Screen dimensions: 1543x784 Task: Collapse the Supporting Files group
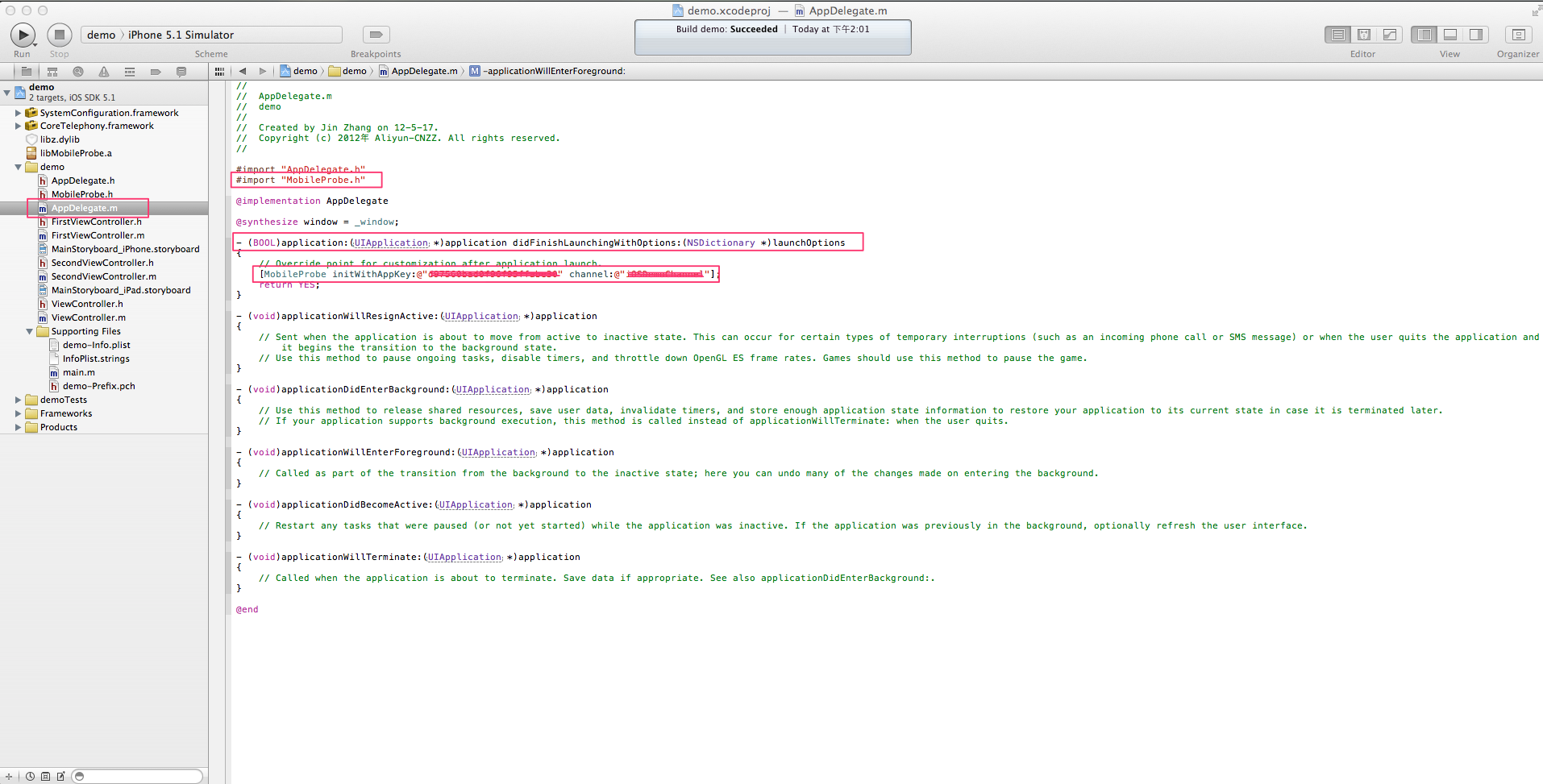click(x=29, y=331)
